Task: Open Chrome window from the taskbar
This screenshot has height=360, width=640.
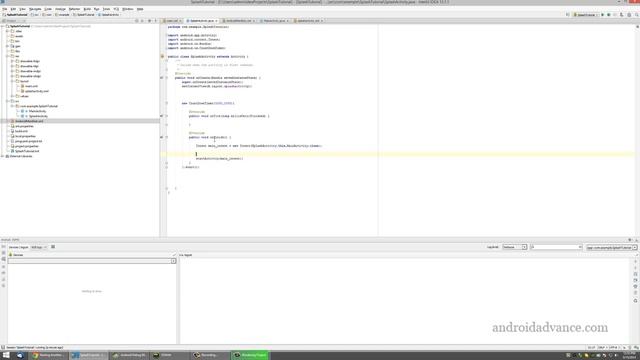Action: coord(48,355)
